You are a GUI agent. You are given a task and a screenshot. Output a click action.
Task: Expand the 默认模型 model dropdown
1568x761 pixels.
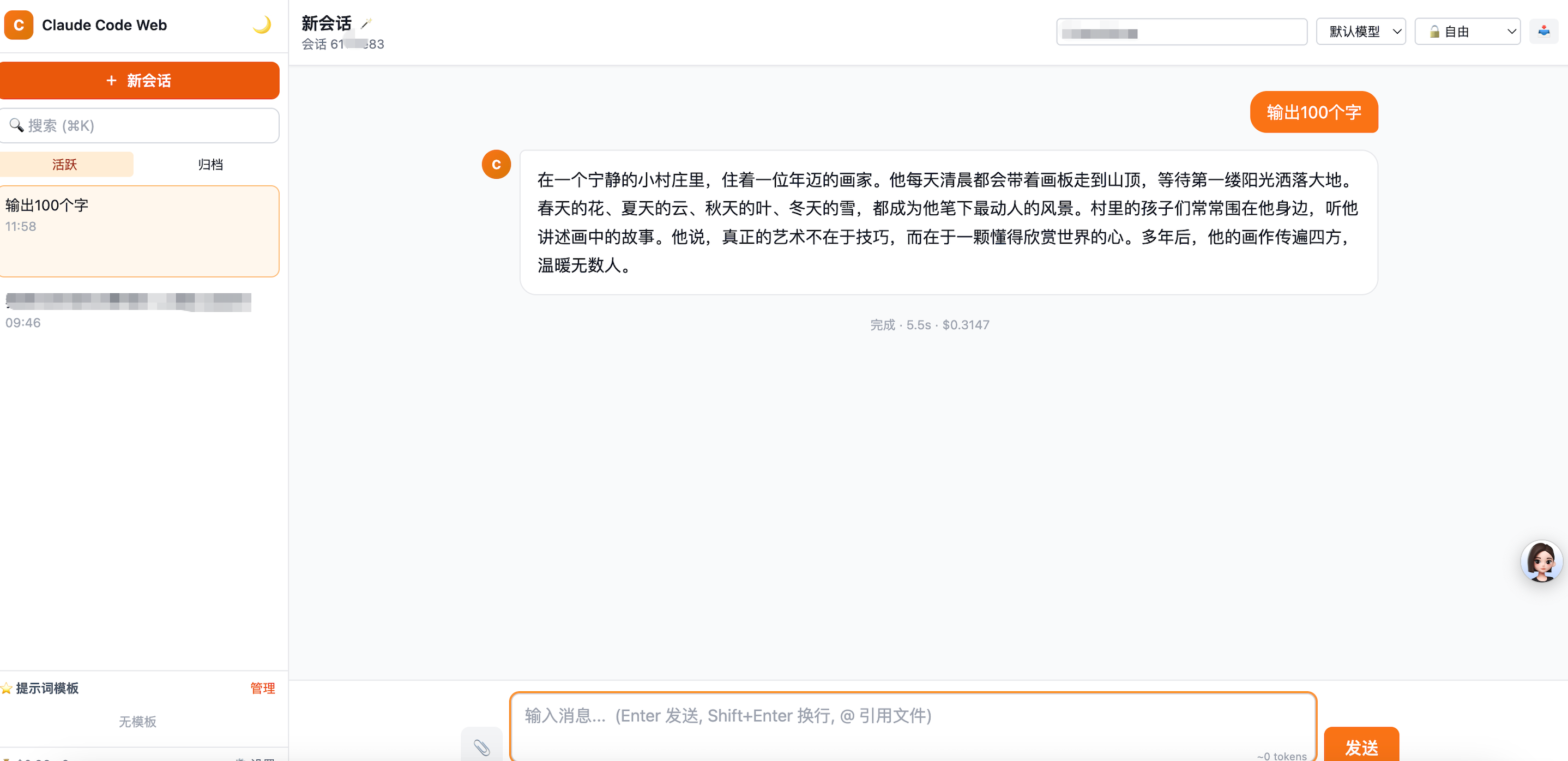coord(1360,32)
